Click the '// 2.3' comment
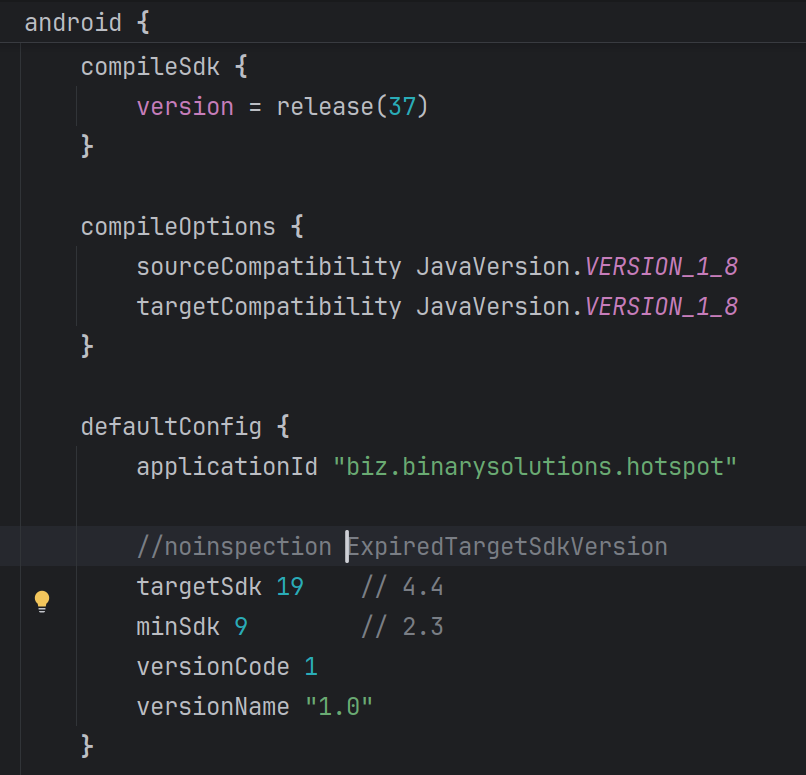 [402, 627]
